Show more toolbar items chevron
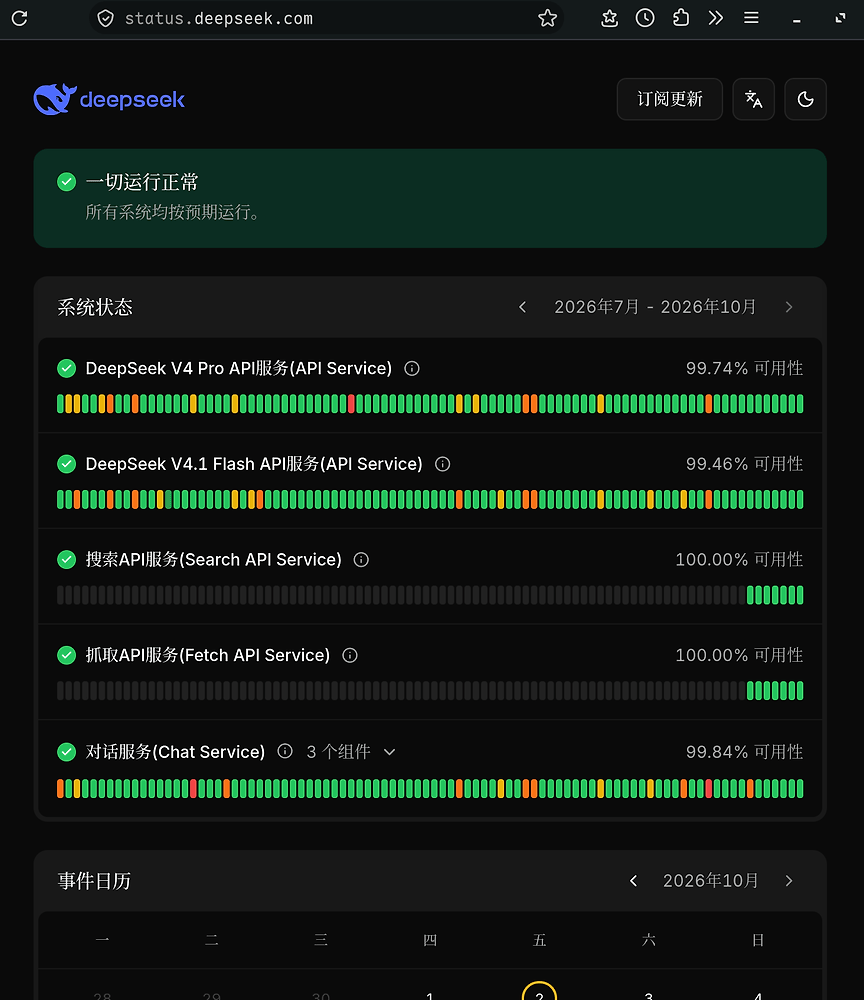 coord(715,18)
